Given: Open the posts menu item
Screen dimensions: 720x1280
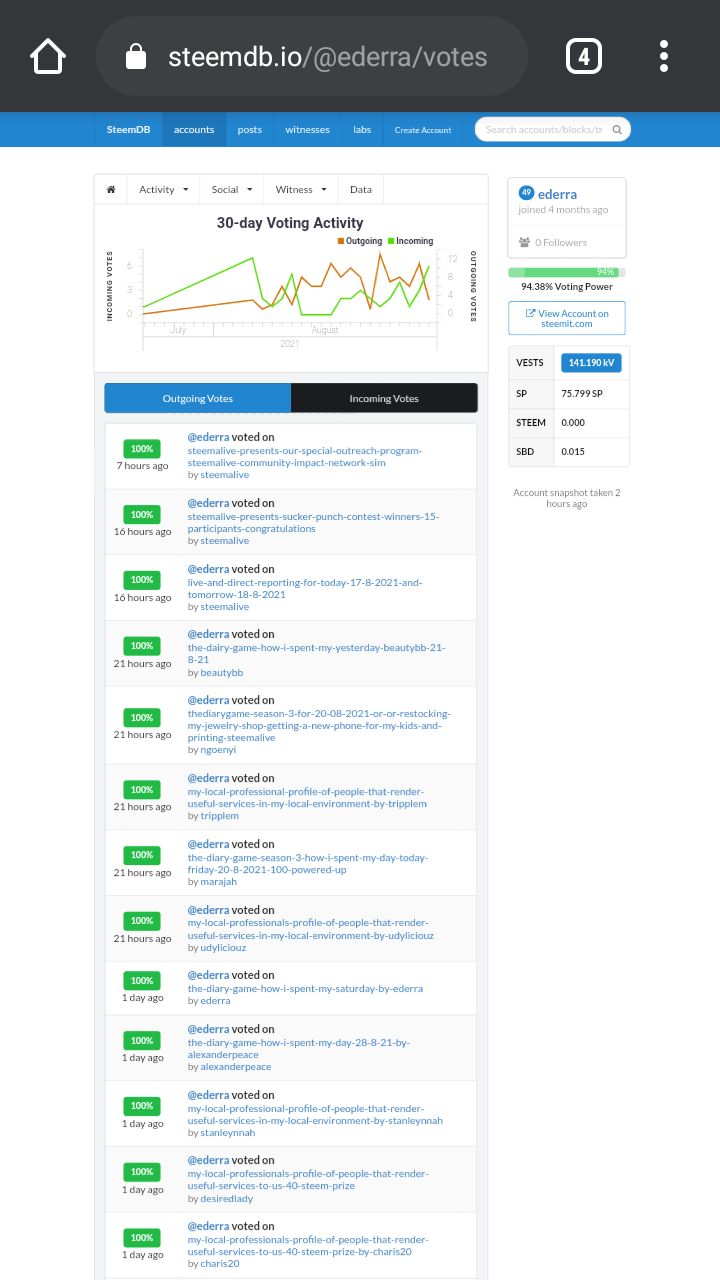Looking at the screenshot, I should pyautogui.click(x=250, y=129).
